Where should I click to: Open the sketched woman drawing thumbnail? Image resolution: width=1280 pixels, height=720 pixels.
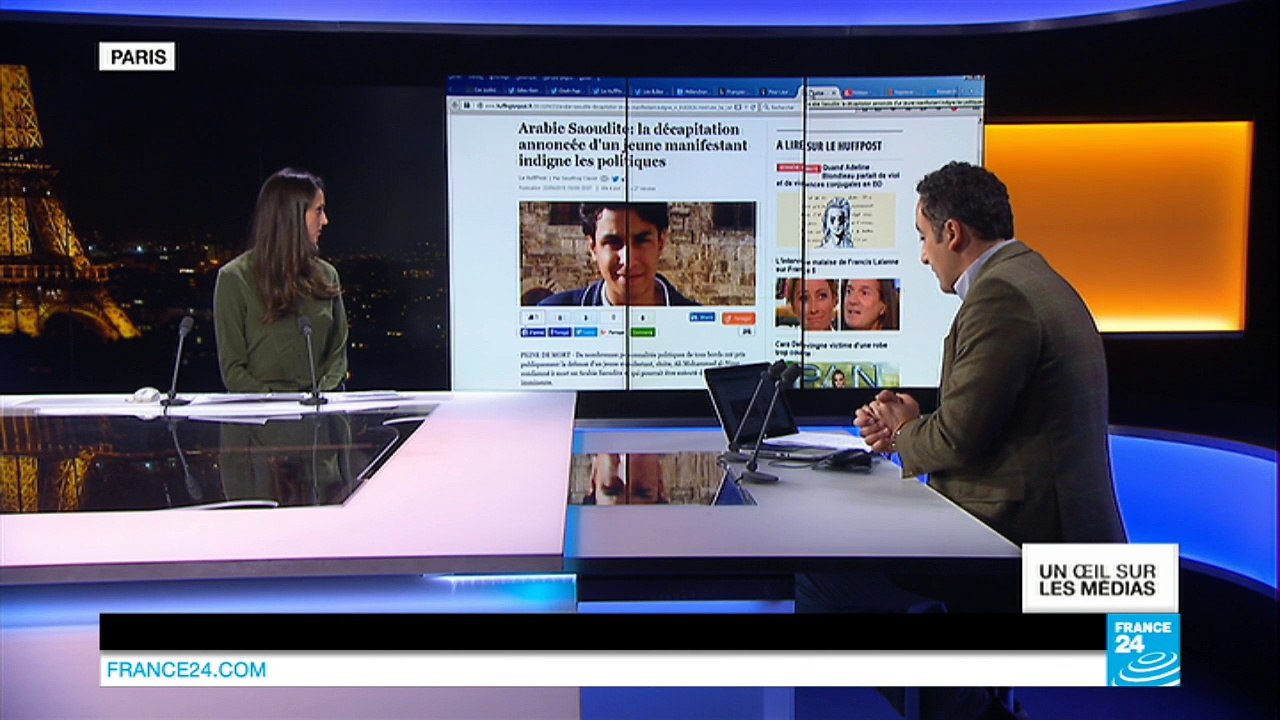pos(836,220)
